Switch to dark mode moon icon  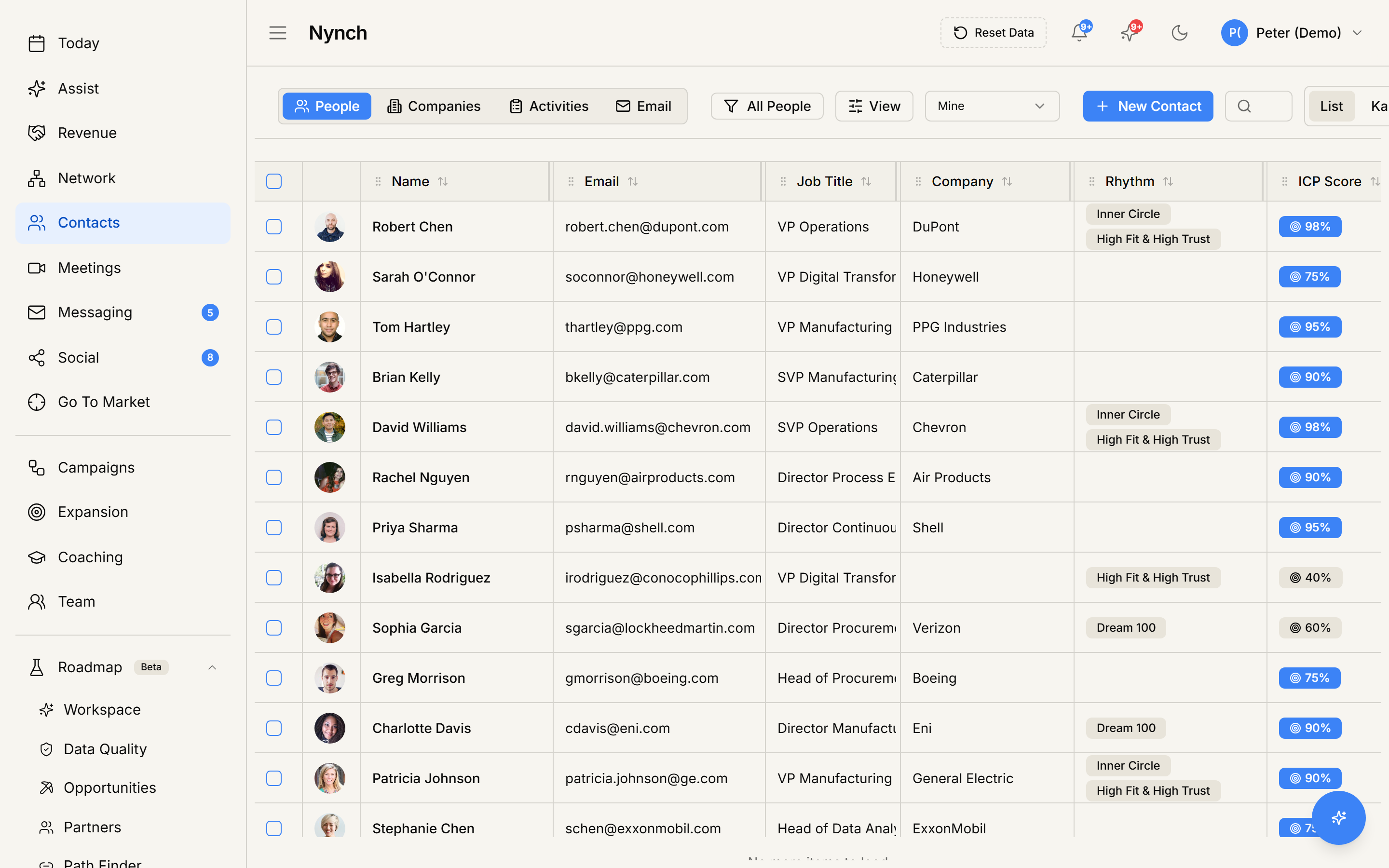(1180, 33)
